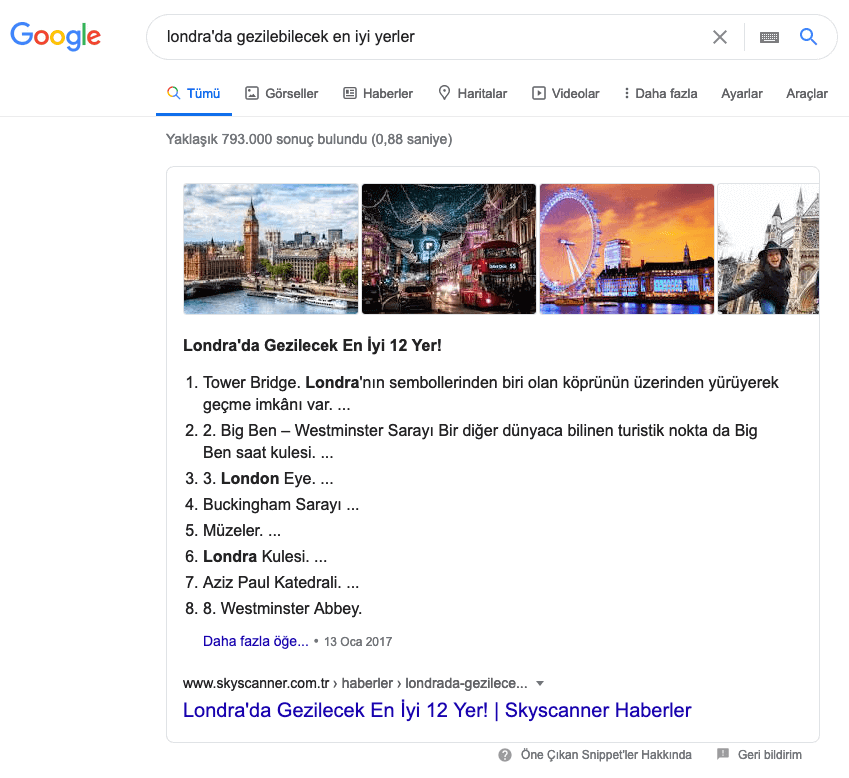Click the newspaper icon beside Haberler
849x778 pixels.
(350, 93)
